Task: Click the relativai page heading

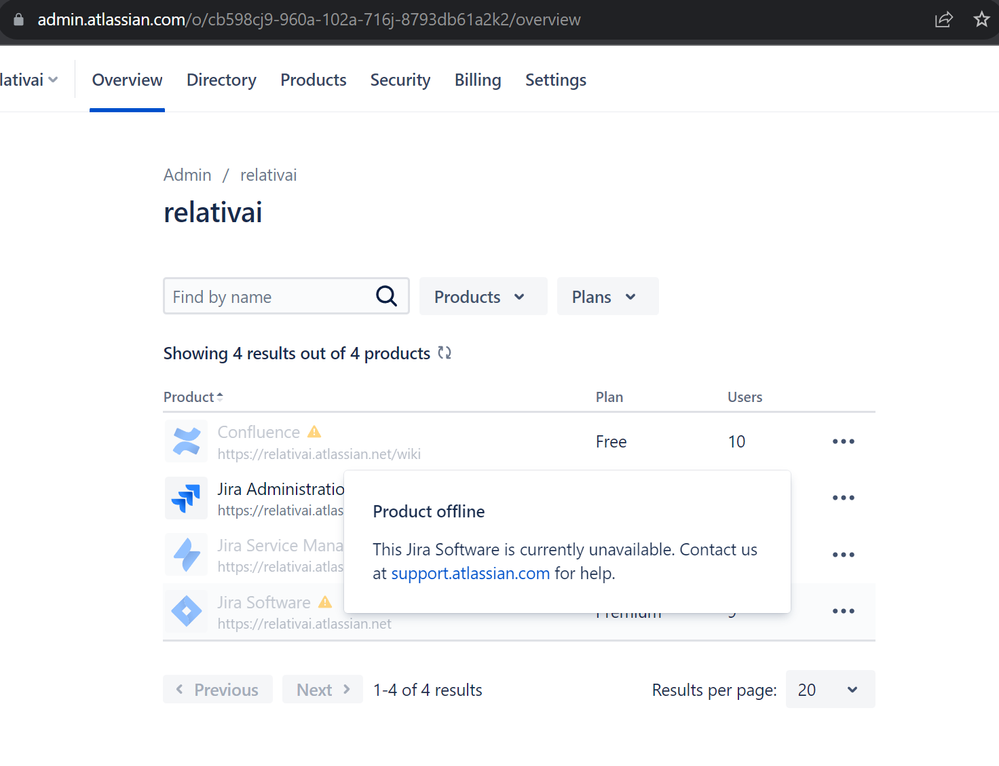Action: tap(213, 212)
